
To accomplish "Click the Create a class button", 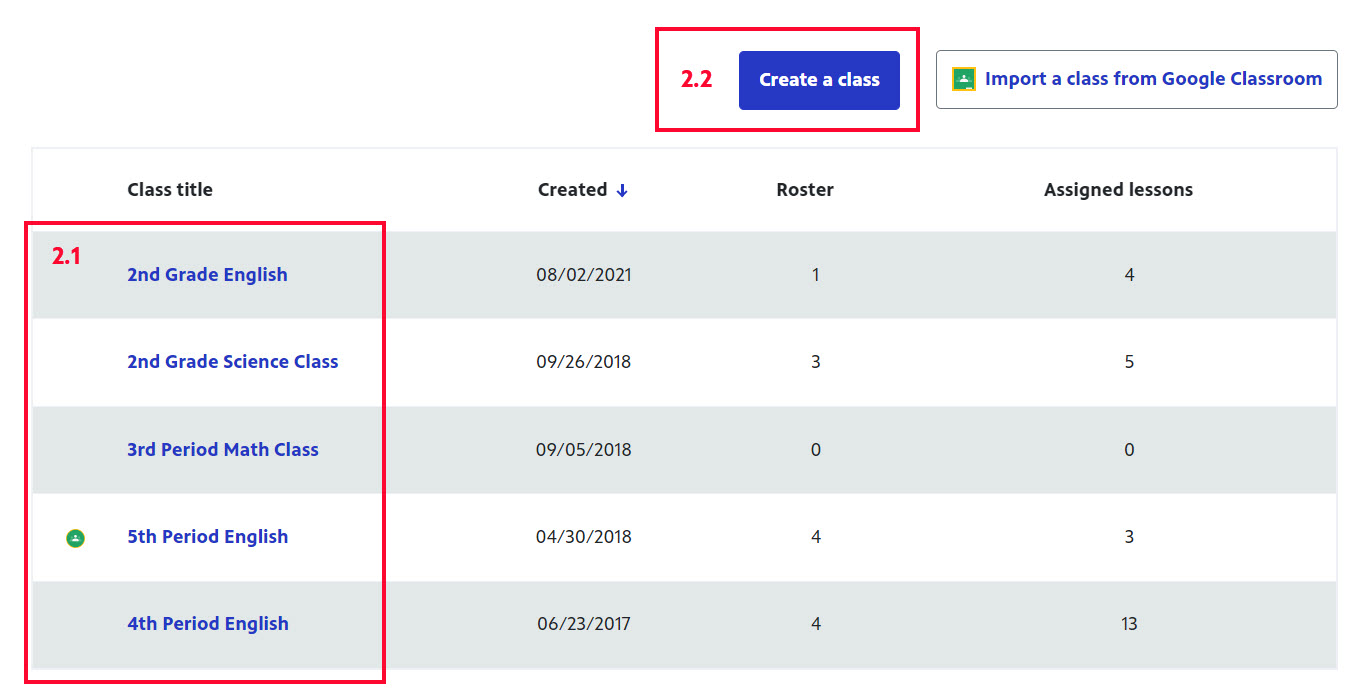I will (819, 80).
